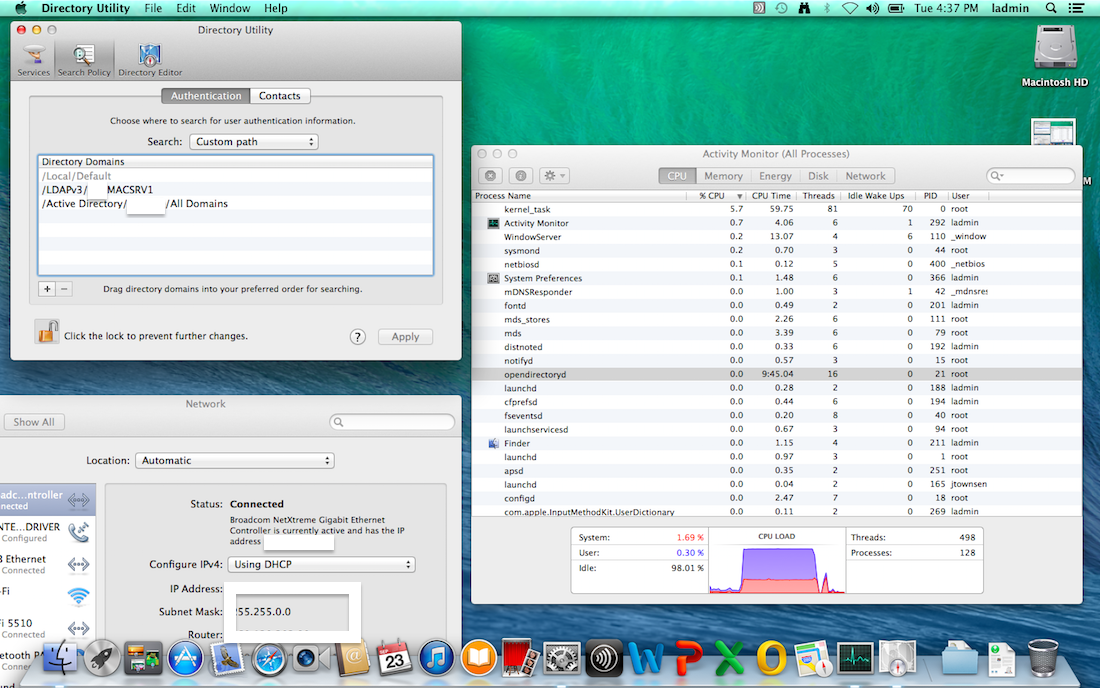Image resolution: width=1100 pixels, height=688 pixels.
Task: Open Trash in the Dock
Action: [1042, 658]
